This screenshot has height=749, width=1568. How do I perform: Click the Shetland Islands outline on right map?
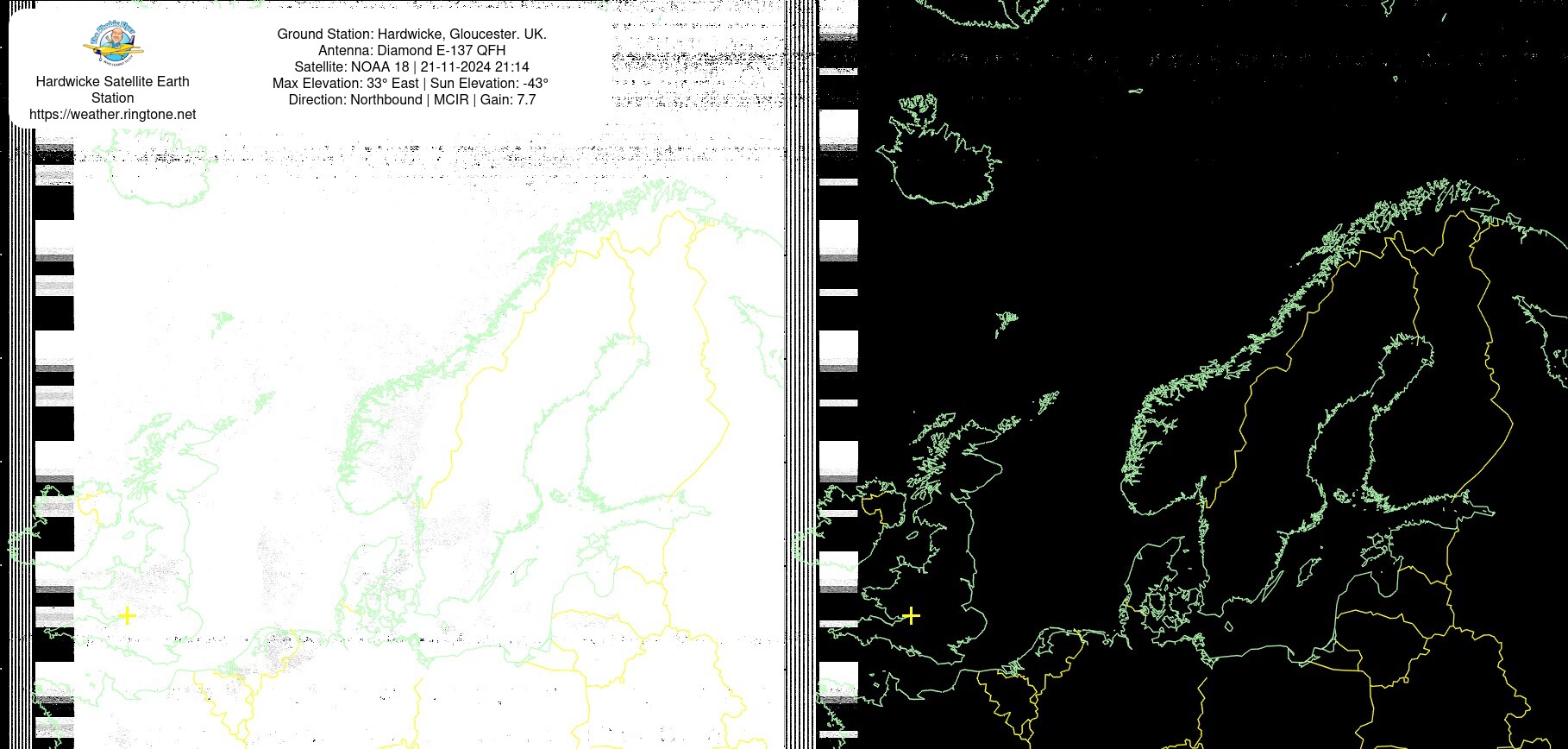1048,401
